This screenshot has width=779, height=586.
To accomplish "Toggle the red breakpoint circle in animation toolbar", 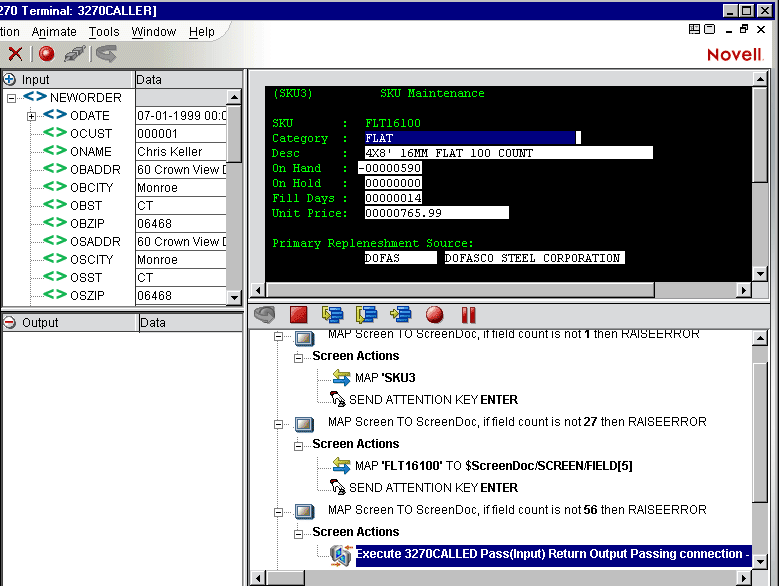I will point(434,315).
